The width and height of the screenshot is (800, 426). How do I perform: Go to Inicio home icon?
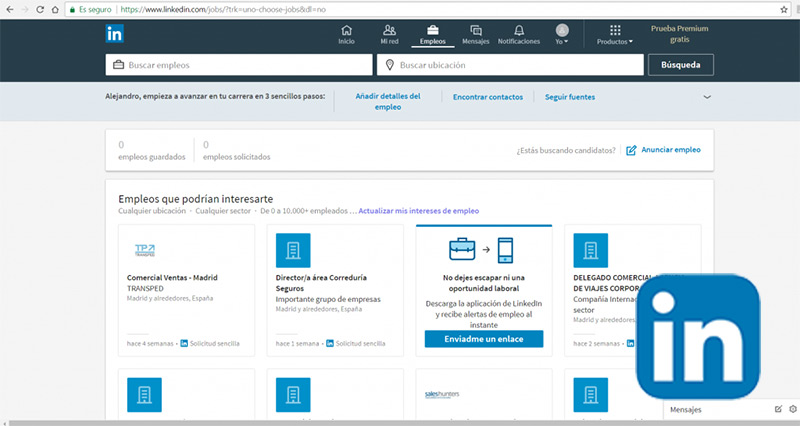pyautogui.click(x=346, y=34)
